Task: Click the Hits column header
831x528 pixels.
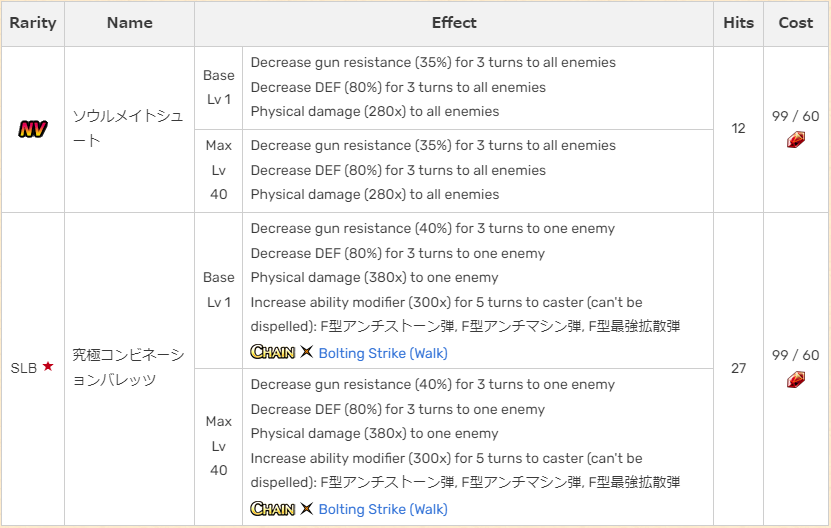Action: [738, 23]
